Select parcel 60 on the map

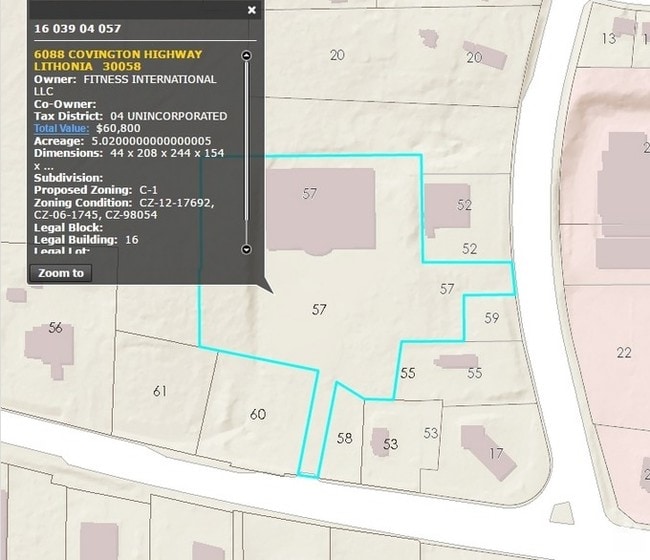[x=258, y=414]
